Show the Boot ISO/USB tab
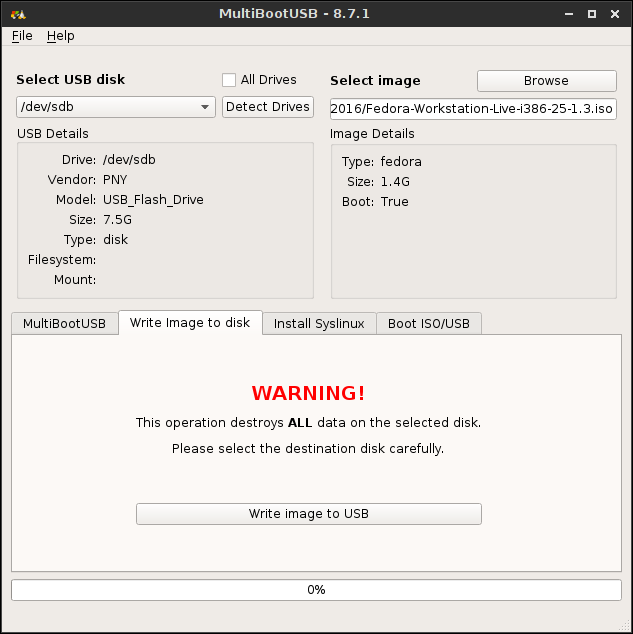633x634 pixels. (x=429, y=323)
